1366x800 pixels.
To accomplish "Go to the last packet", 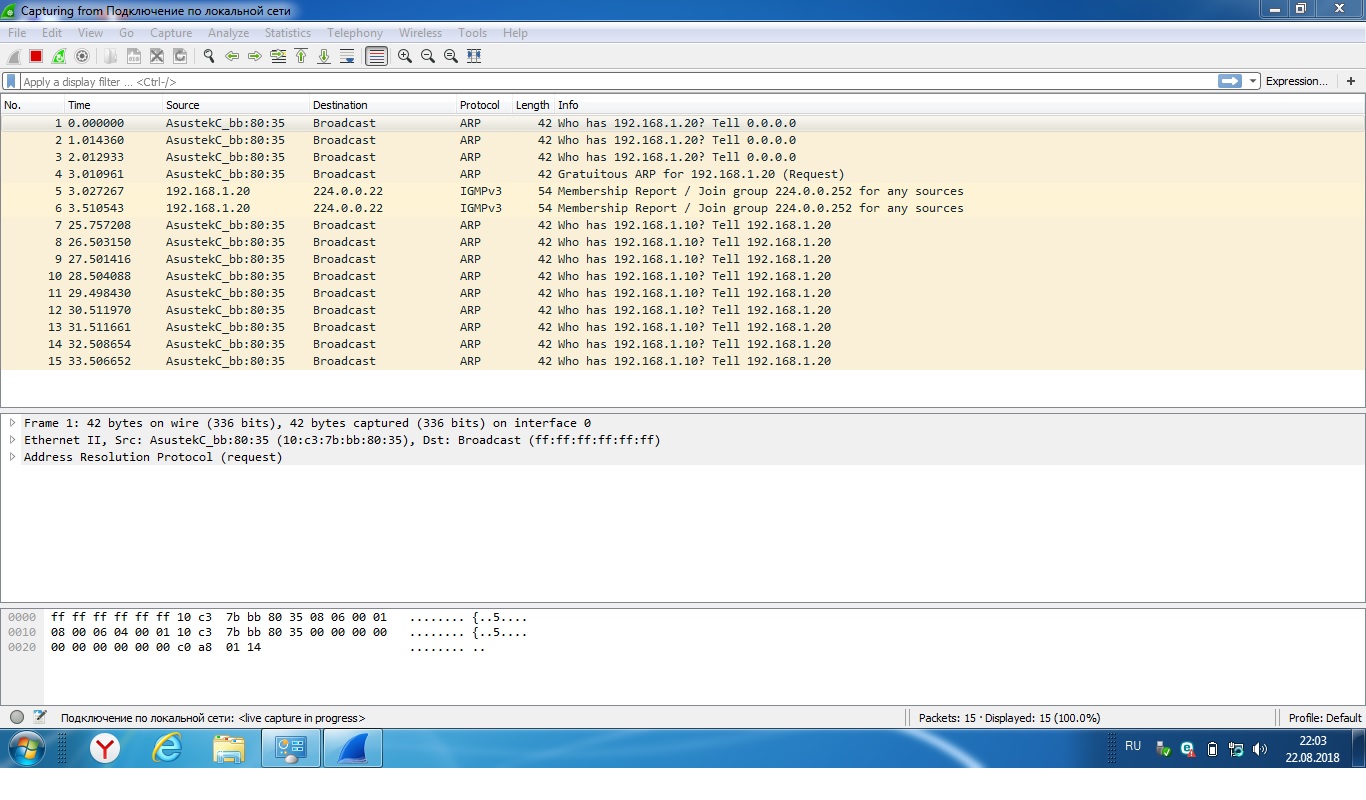I will [324, 56].
